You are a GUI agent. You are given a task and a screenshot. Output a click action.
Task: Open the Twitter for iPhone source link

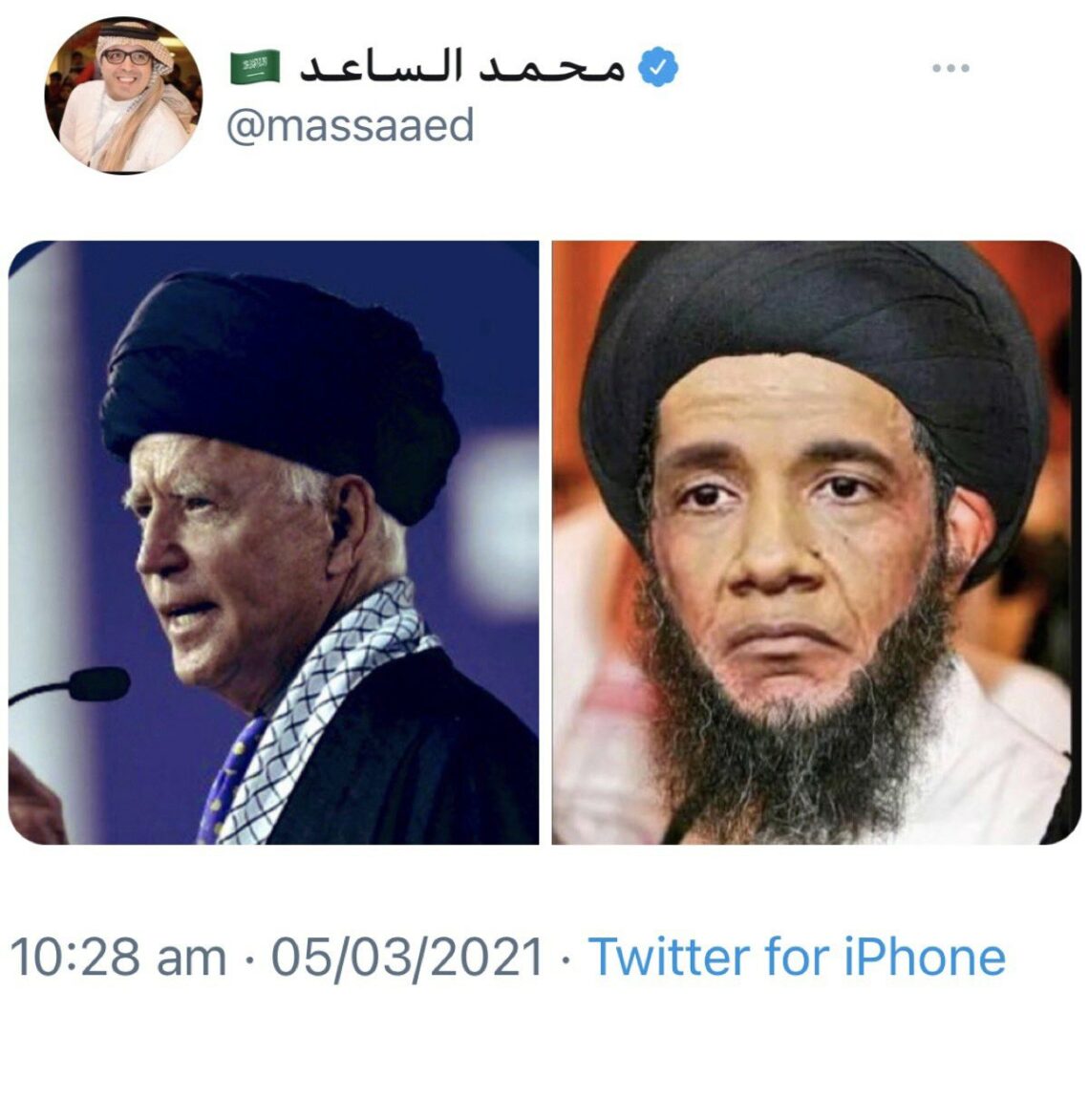pyautogui.click(x=797, y=958)
